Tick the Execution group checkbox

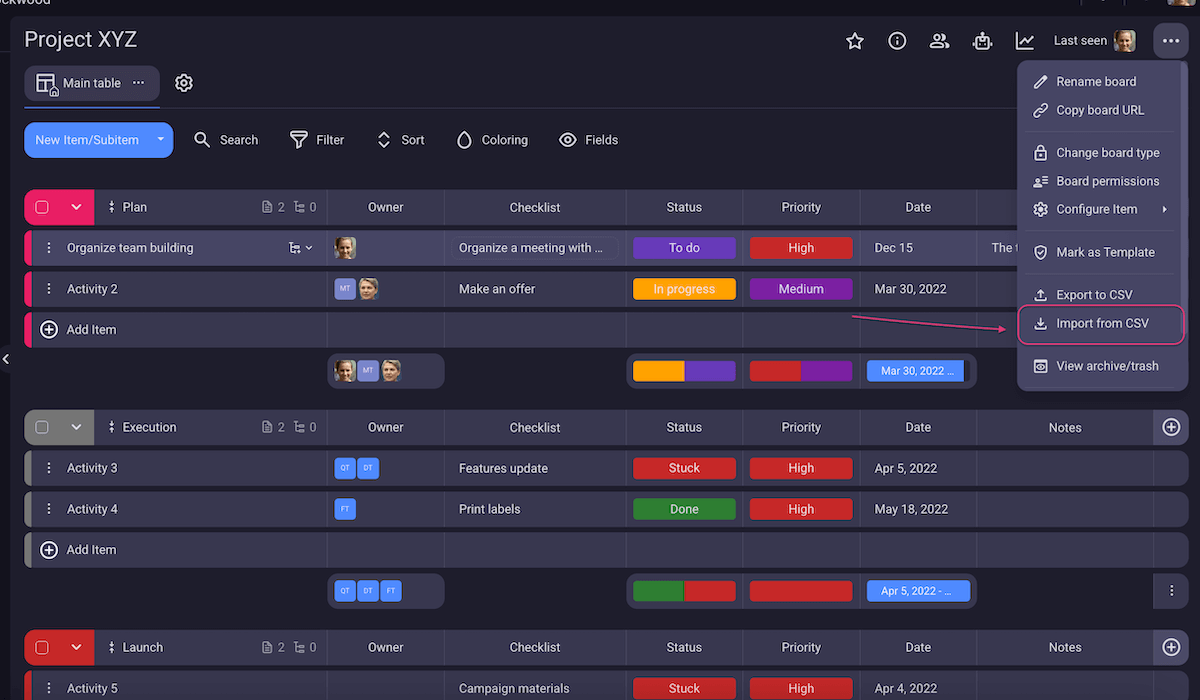point(42,427)
